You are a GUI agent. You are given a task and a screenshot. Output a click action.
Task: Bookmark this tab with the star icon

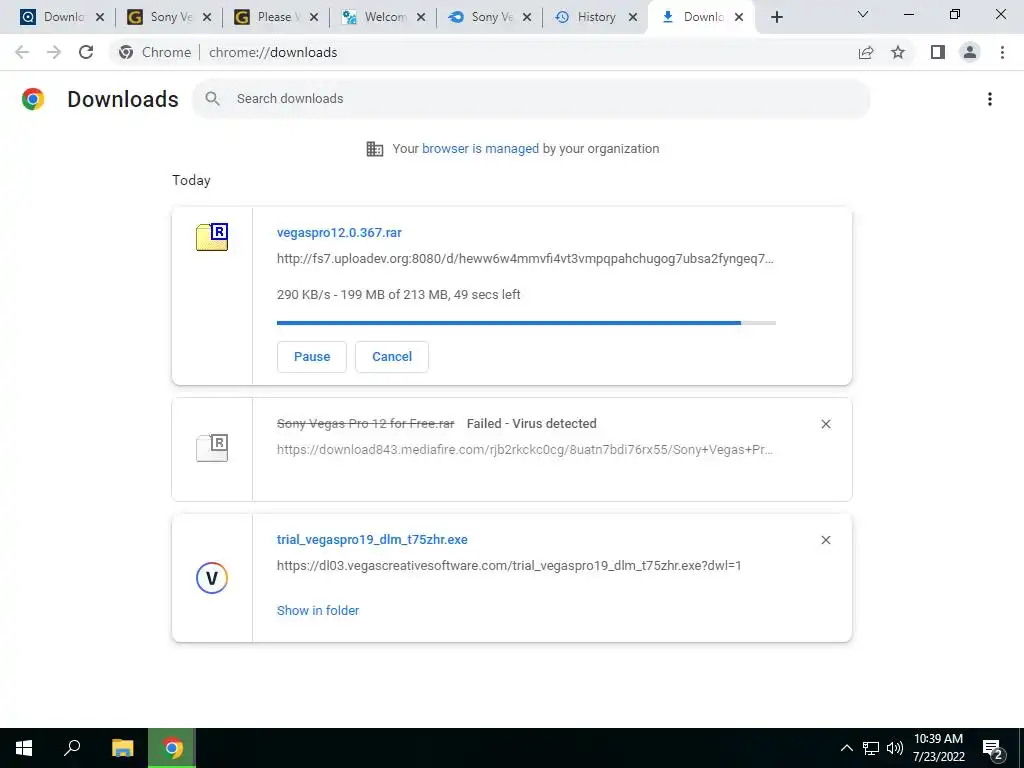coord(898,52)
